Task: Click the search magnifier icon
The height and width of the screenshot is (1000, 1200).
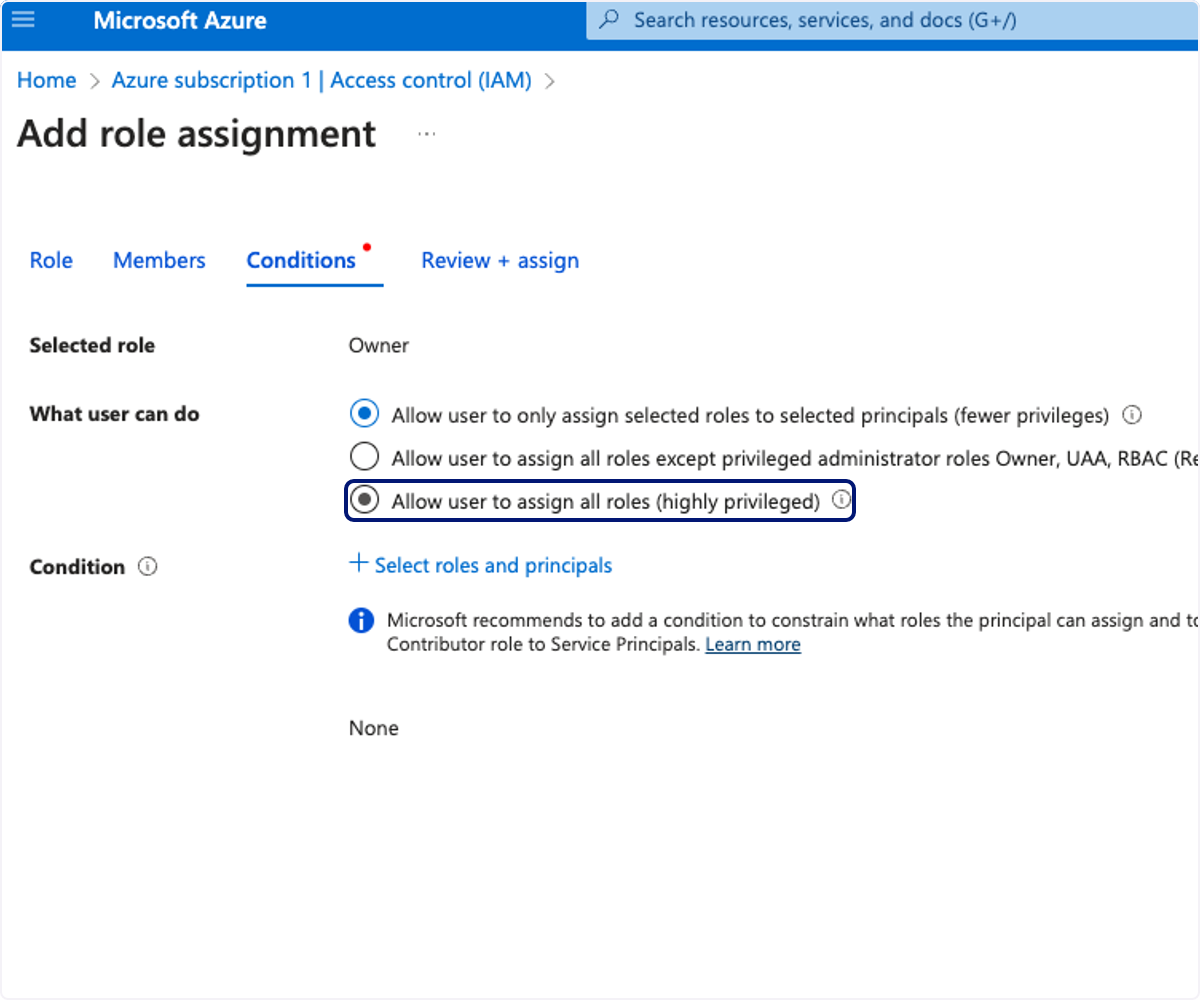Action: (x=610, y=20)
